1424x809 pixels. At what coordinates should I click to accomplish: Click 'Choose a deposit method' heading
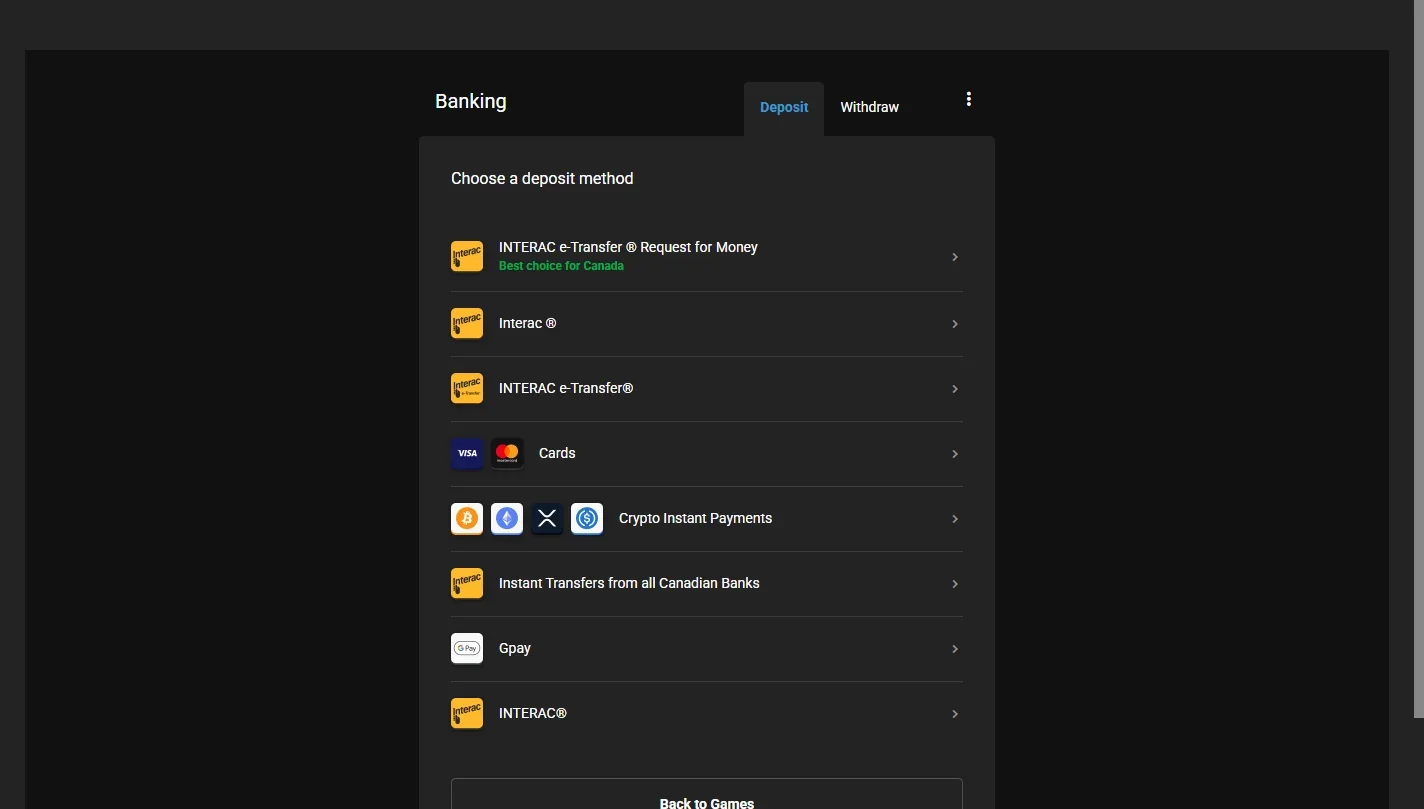click(x=542, y=179)
